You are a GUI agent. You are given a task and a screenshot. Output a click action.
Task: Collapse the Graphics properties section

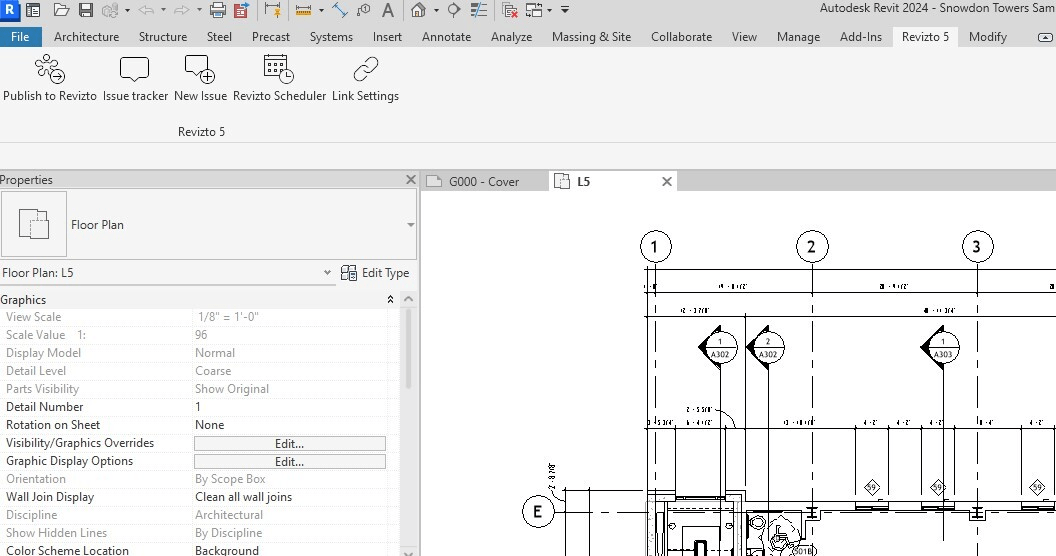[x=390, y=300]
